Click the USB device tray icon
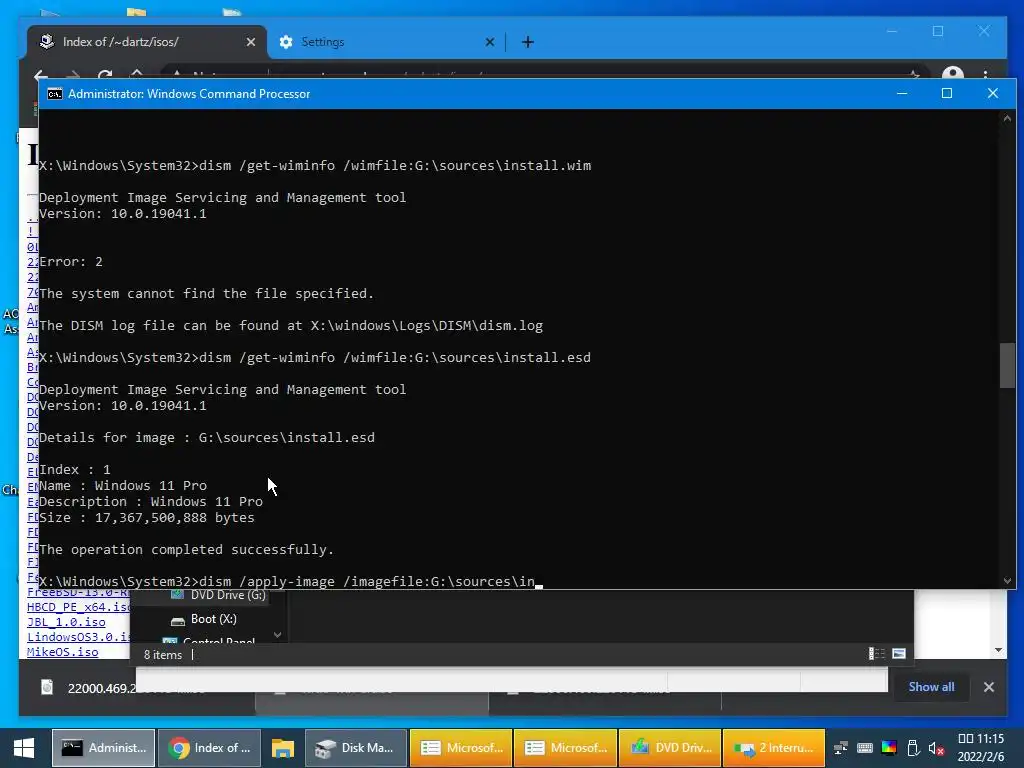 tap(913, 748)
